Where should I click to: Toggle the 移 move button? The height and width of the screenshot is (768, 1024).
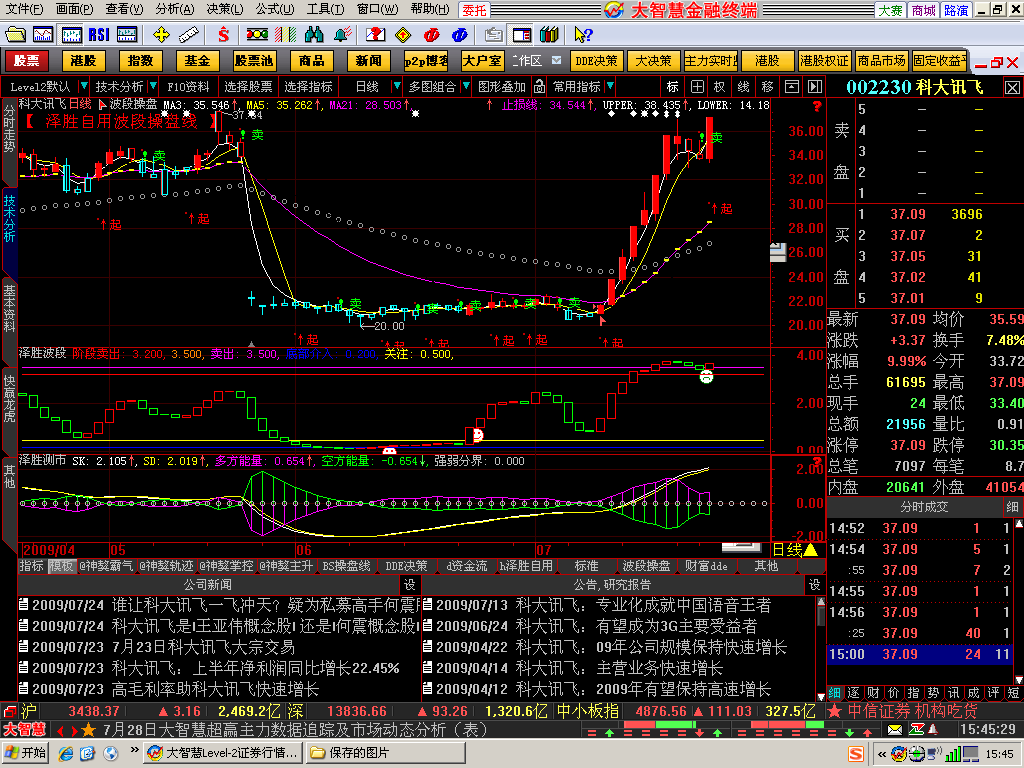[767, 86]
